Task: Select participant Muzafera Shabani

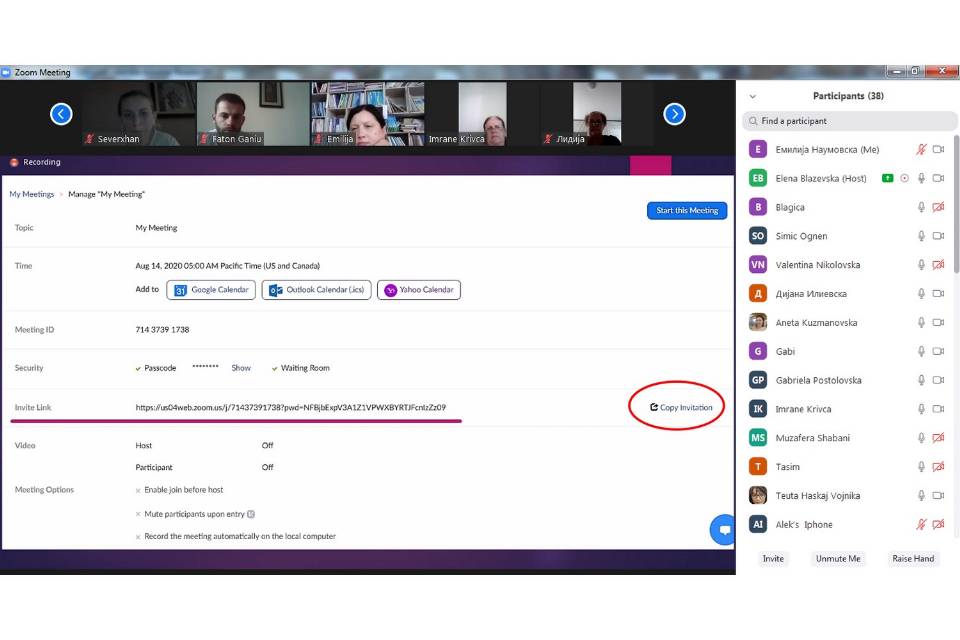Action: click(847, 438)
